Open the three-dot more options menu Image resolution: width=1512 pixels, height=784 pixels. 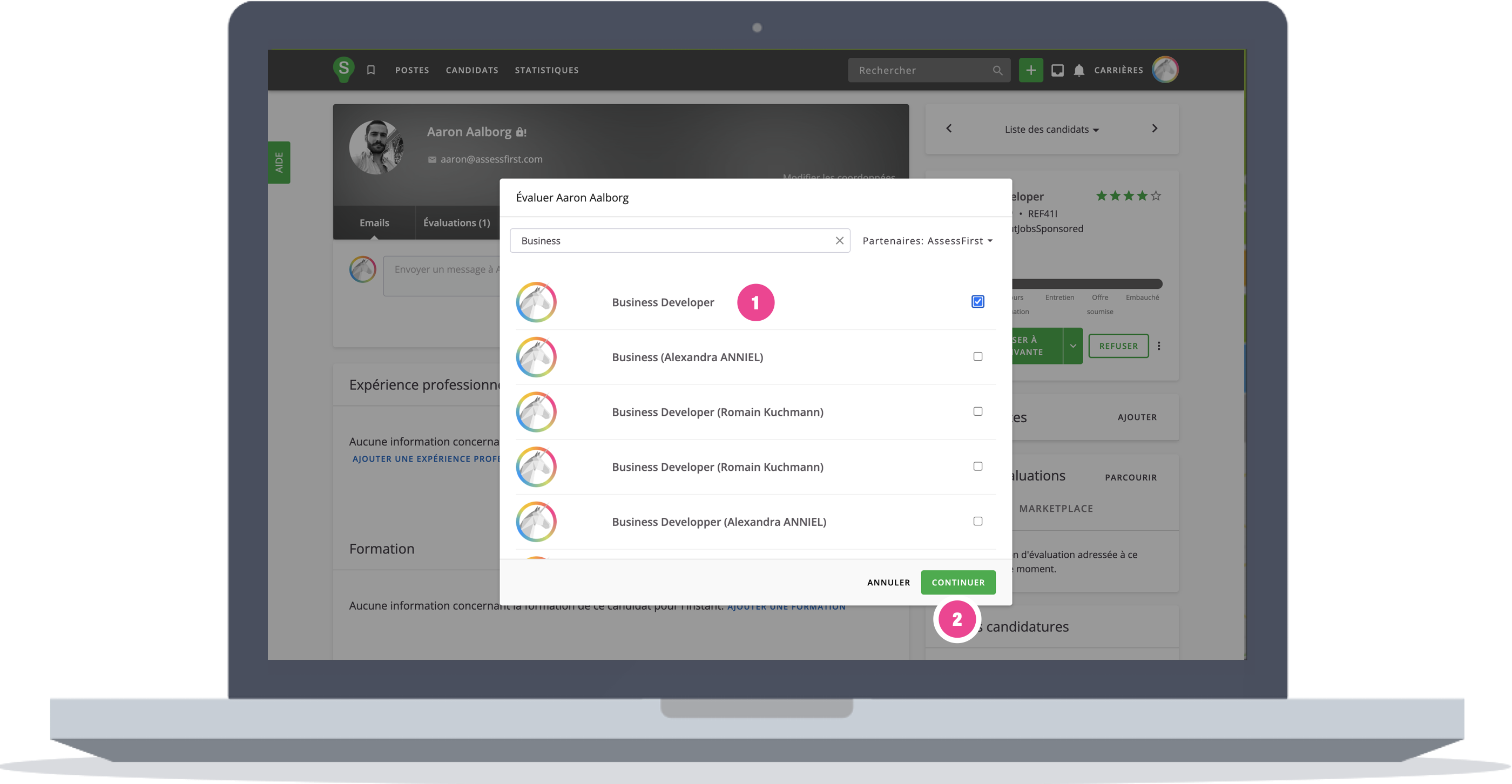[x=1159, y=346]
